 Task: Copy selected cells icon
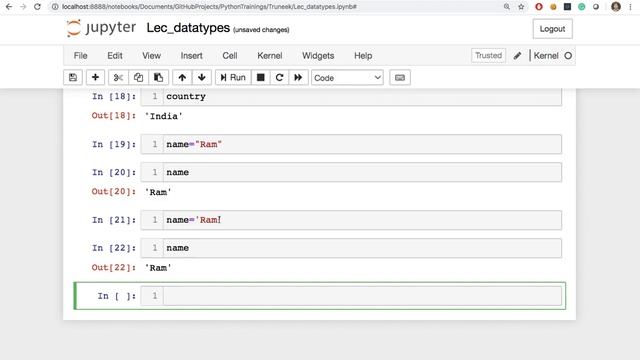point(138,78)
